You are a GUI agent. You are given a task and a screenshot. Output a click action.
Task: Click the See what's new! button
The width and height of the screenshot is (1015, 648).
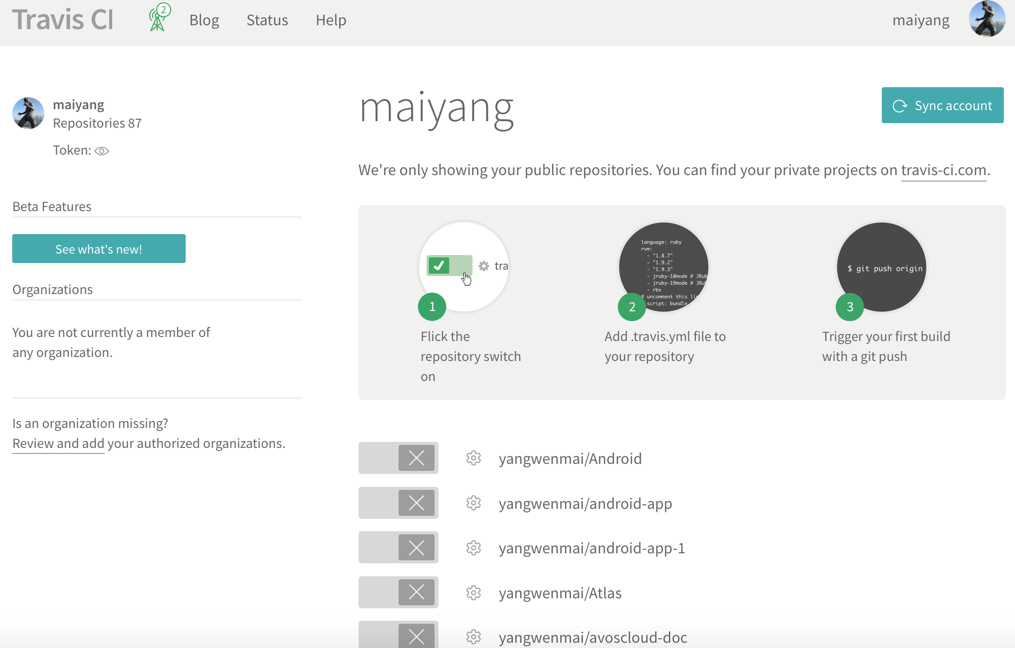coord(98,249)
